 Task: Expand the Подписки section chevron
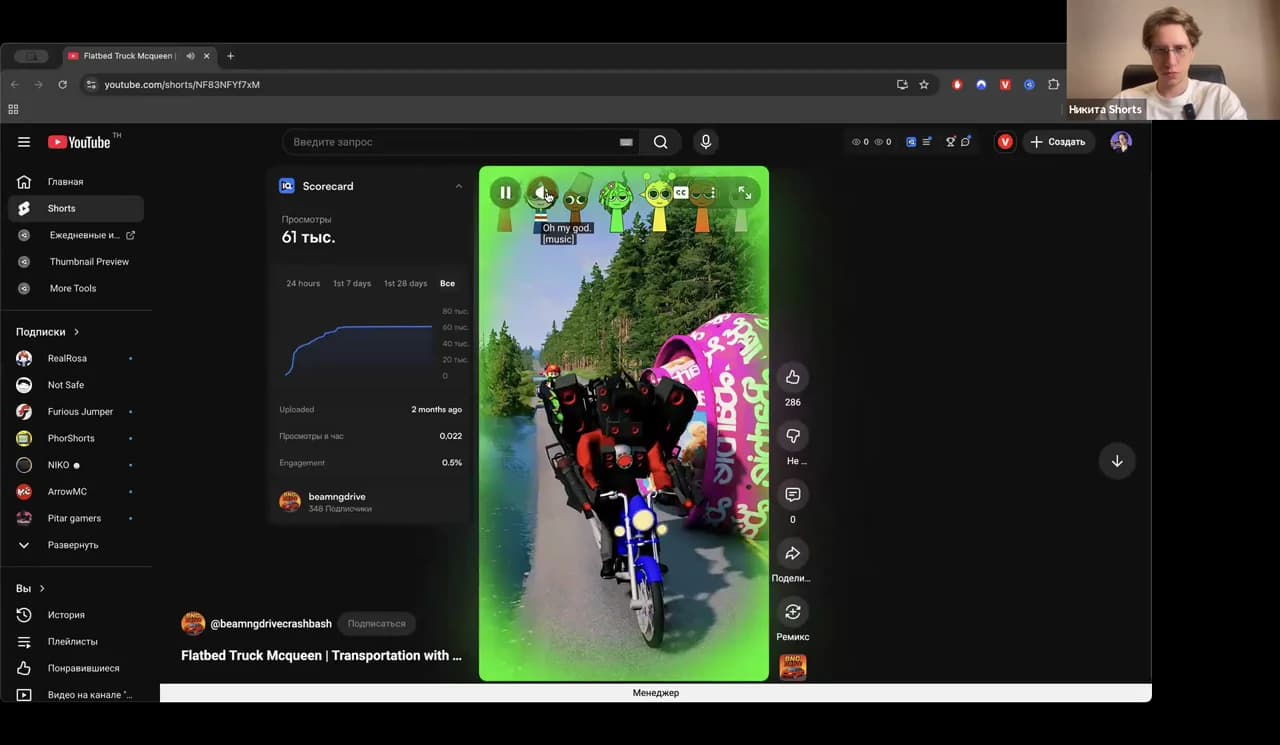tap(76, 332)
